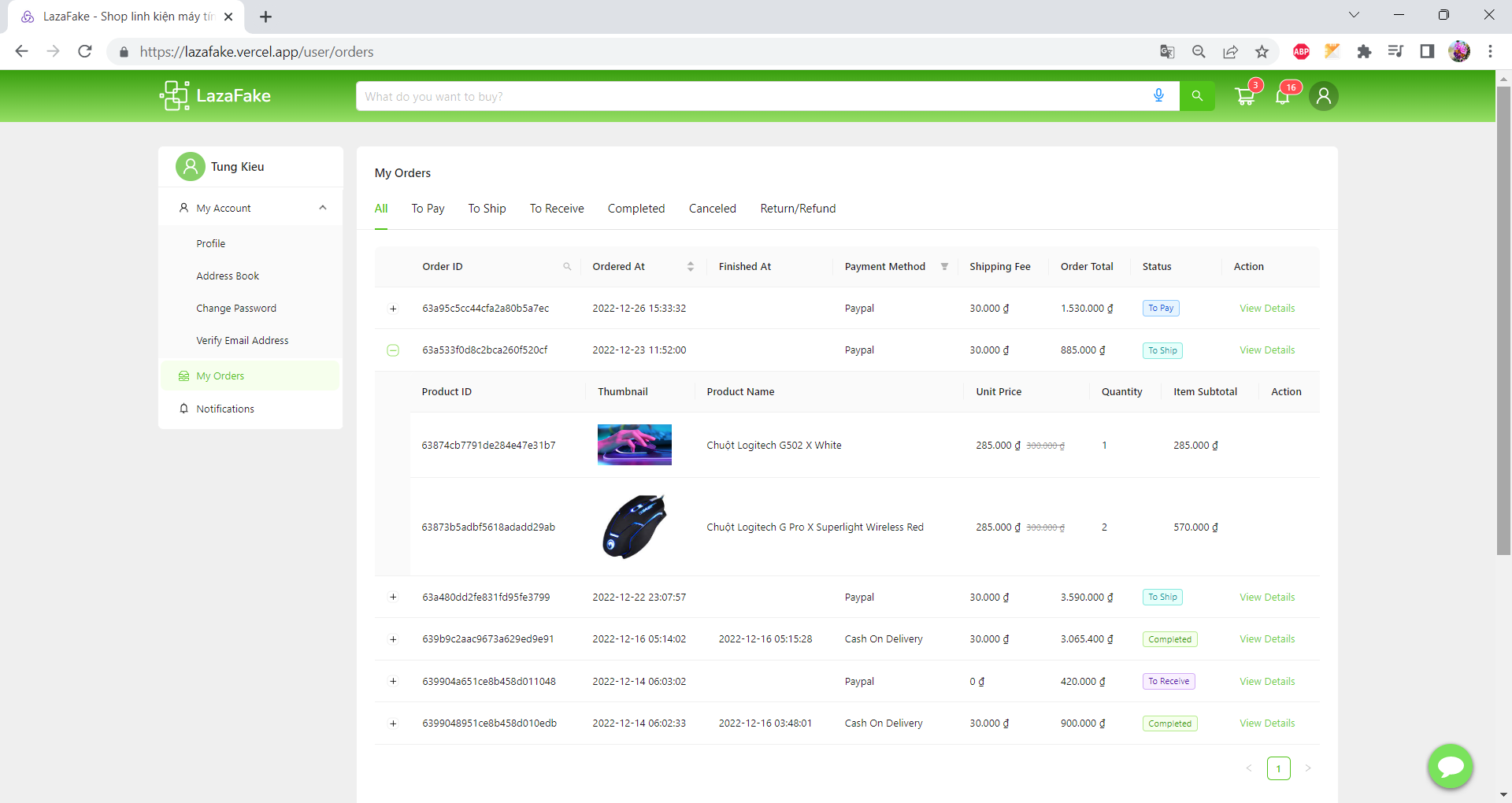
Task: Open Chrome three-dot menu
Action: pyautogui.click(x=1490, y=51)
